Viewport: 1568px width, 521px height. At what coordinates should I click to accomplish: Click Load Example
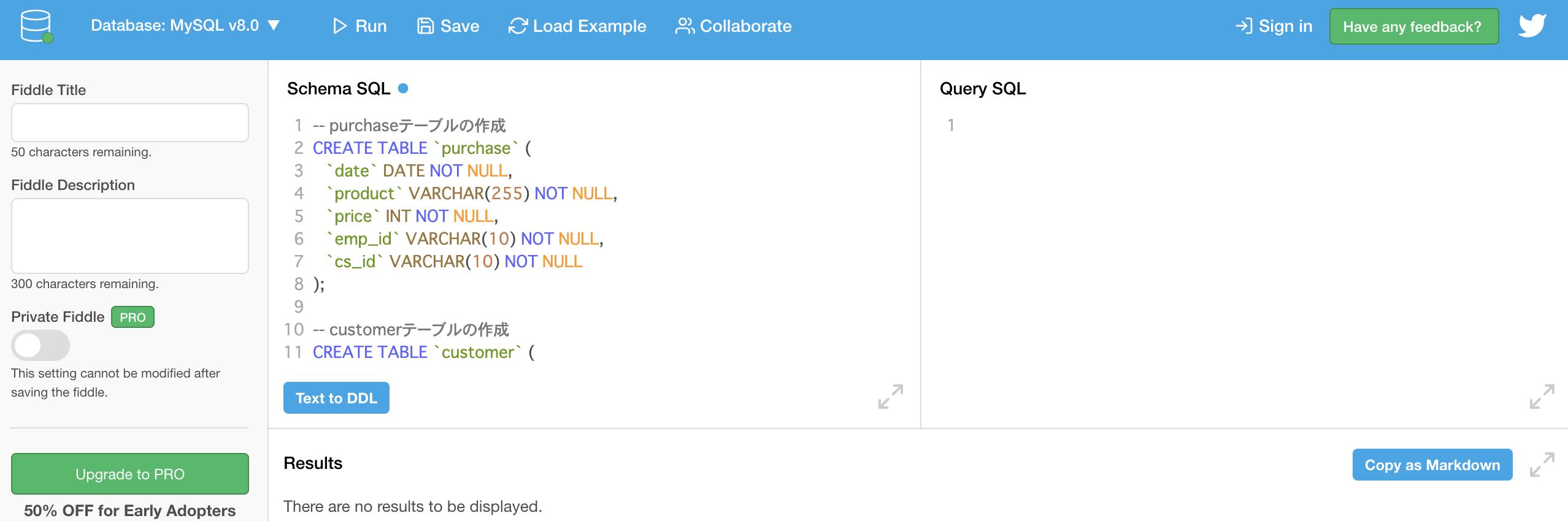[577, 26]
